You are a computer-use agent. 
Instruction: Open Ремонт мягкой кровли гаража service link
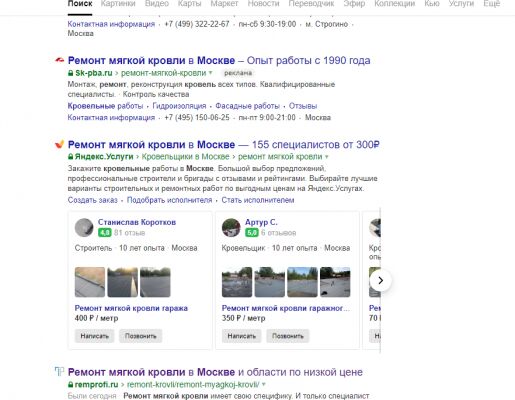(131, 308)
